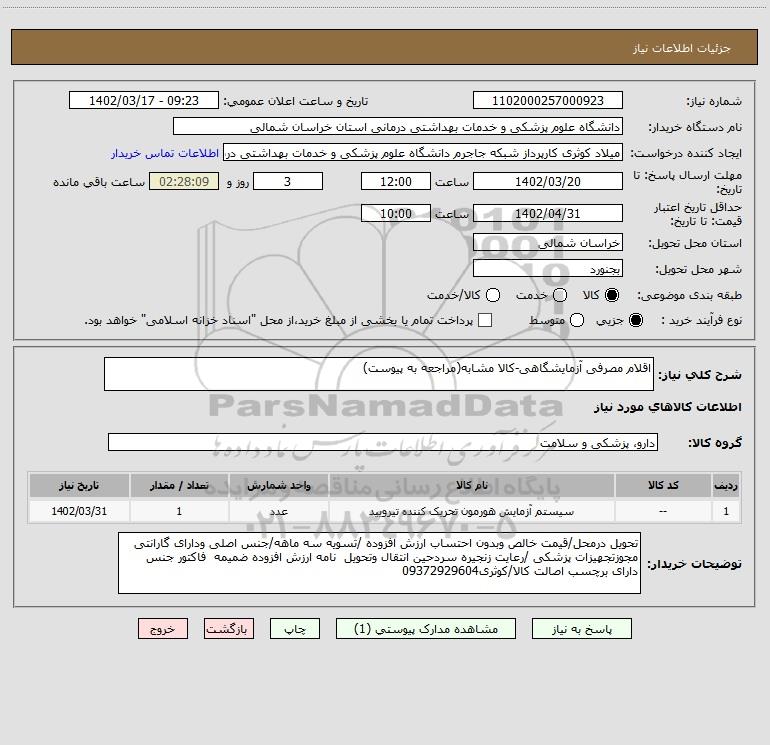Click the کد کالا column header
770x745 pixels.
(x=663, y=486)
